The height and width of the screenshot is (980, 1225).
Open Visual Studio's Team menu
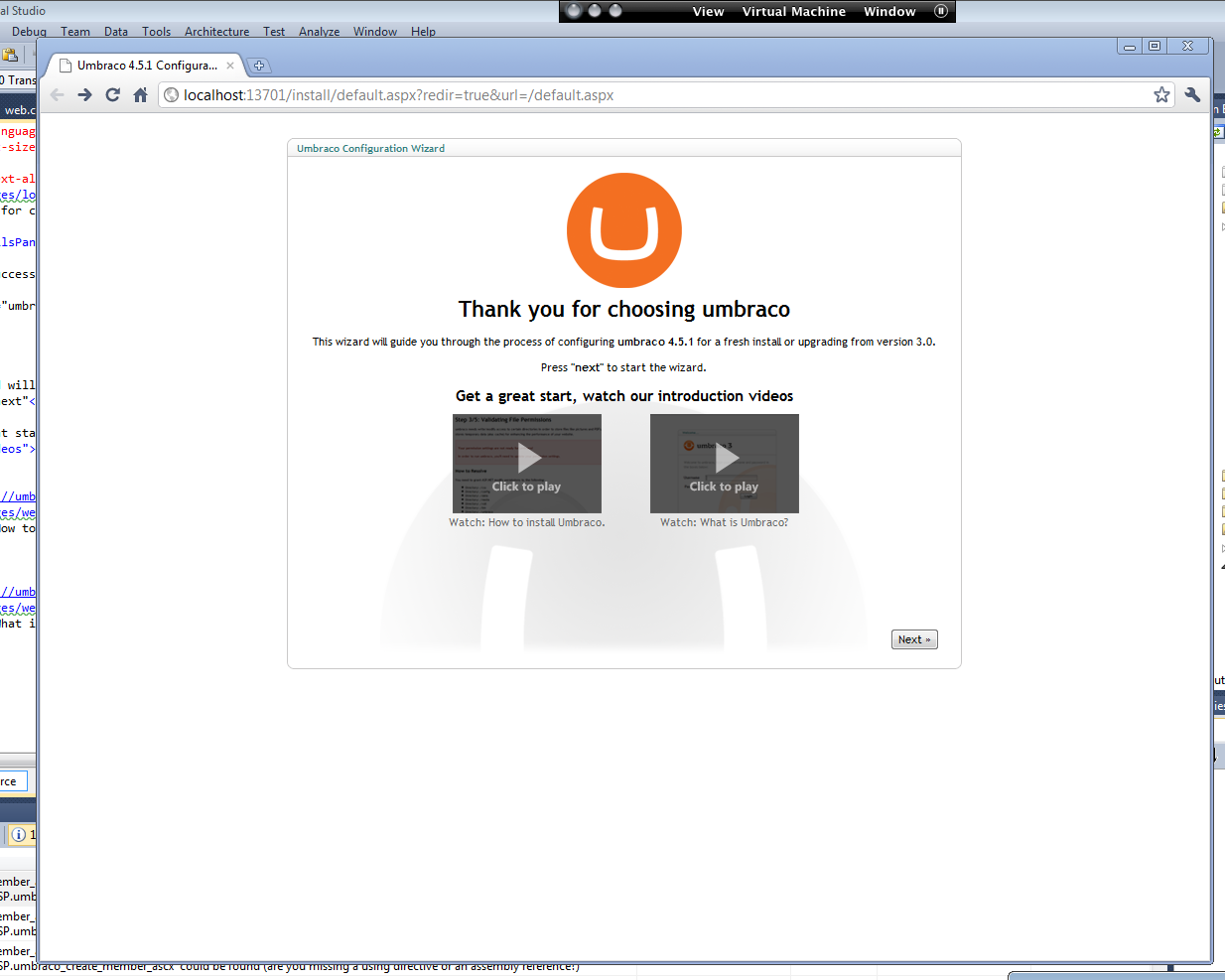click(x=75, y=32)
